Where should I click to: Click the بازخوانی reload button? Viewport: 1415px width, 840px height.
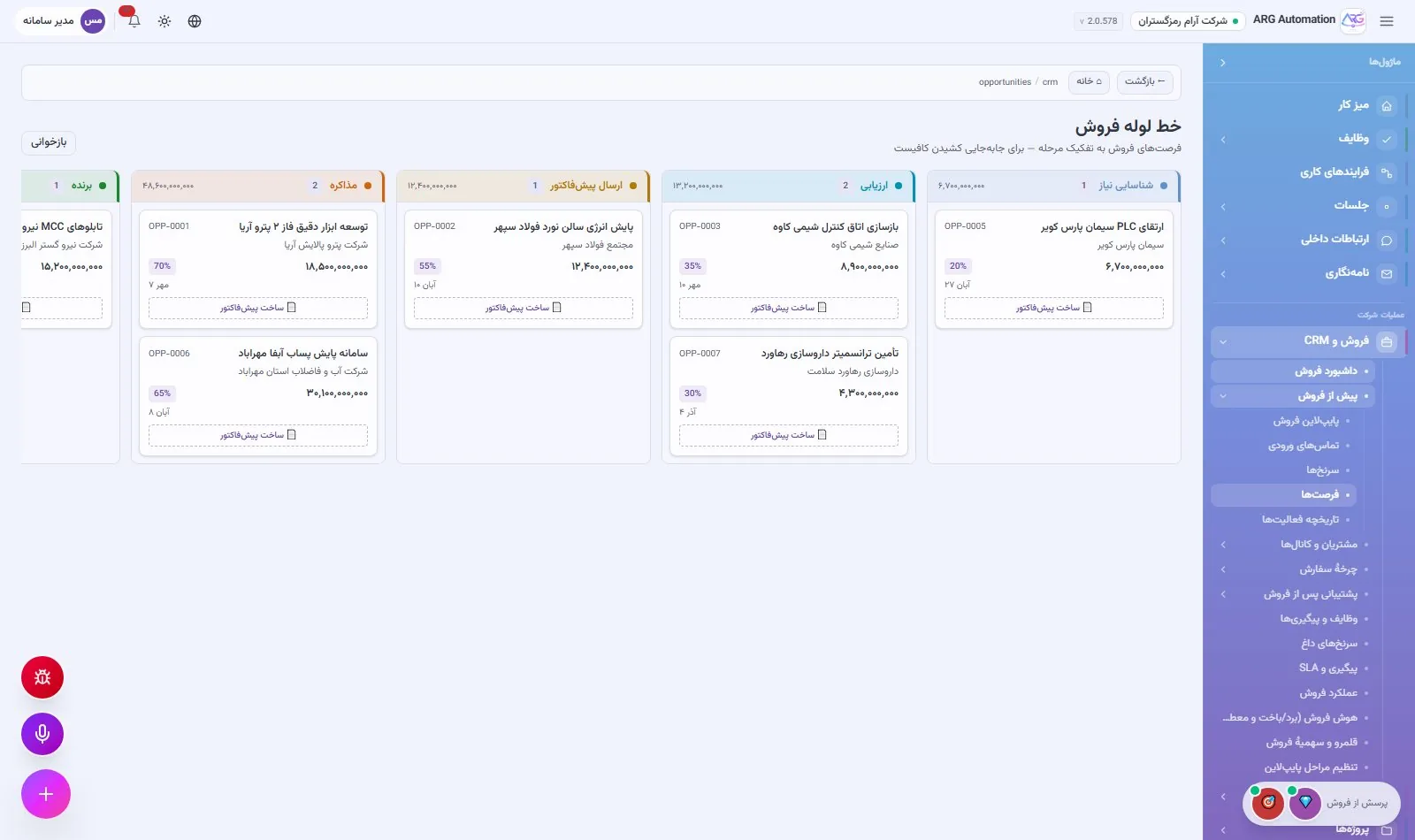pyautogui.click(x=49, y=142)
